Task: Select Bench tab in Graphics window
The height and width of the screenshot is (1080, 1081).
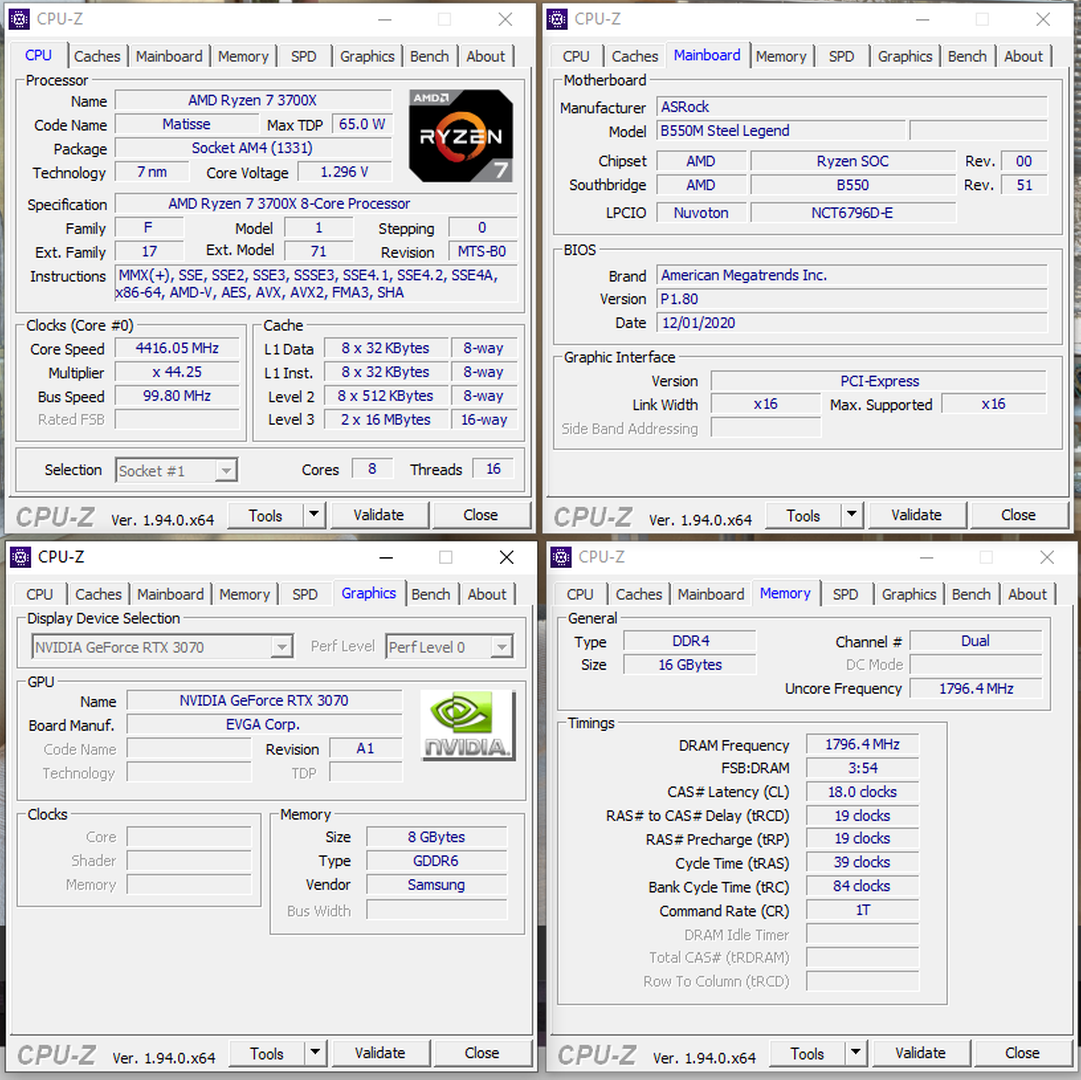Action: 431,594
